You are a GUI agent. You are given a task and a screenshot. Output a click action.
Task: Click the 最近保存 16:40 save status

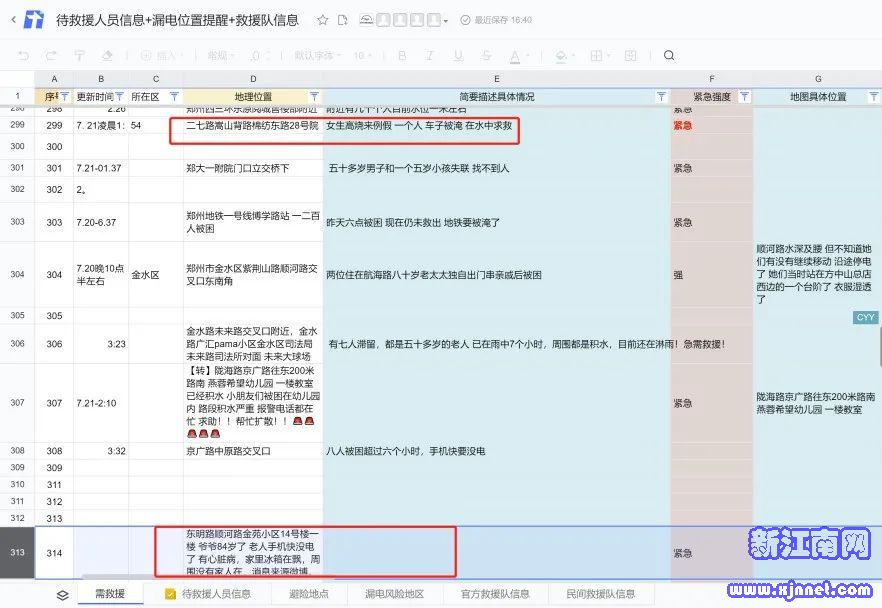496,20
